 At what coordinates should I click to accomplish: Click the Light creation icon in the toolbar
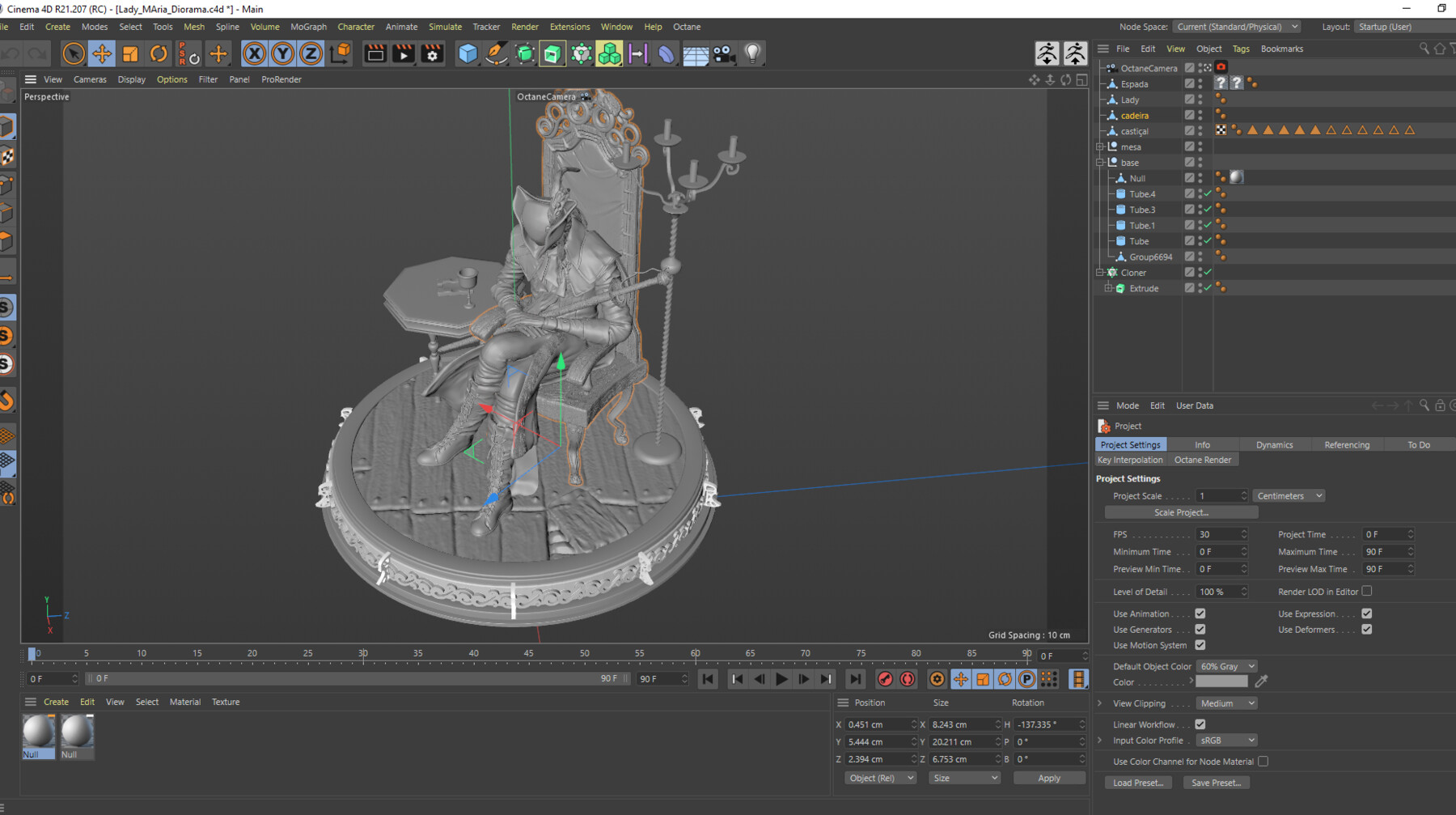[x=752, y=53]
